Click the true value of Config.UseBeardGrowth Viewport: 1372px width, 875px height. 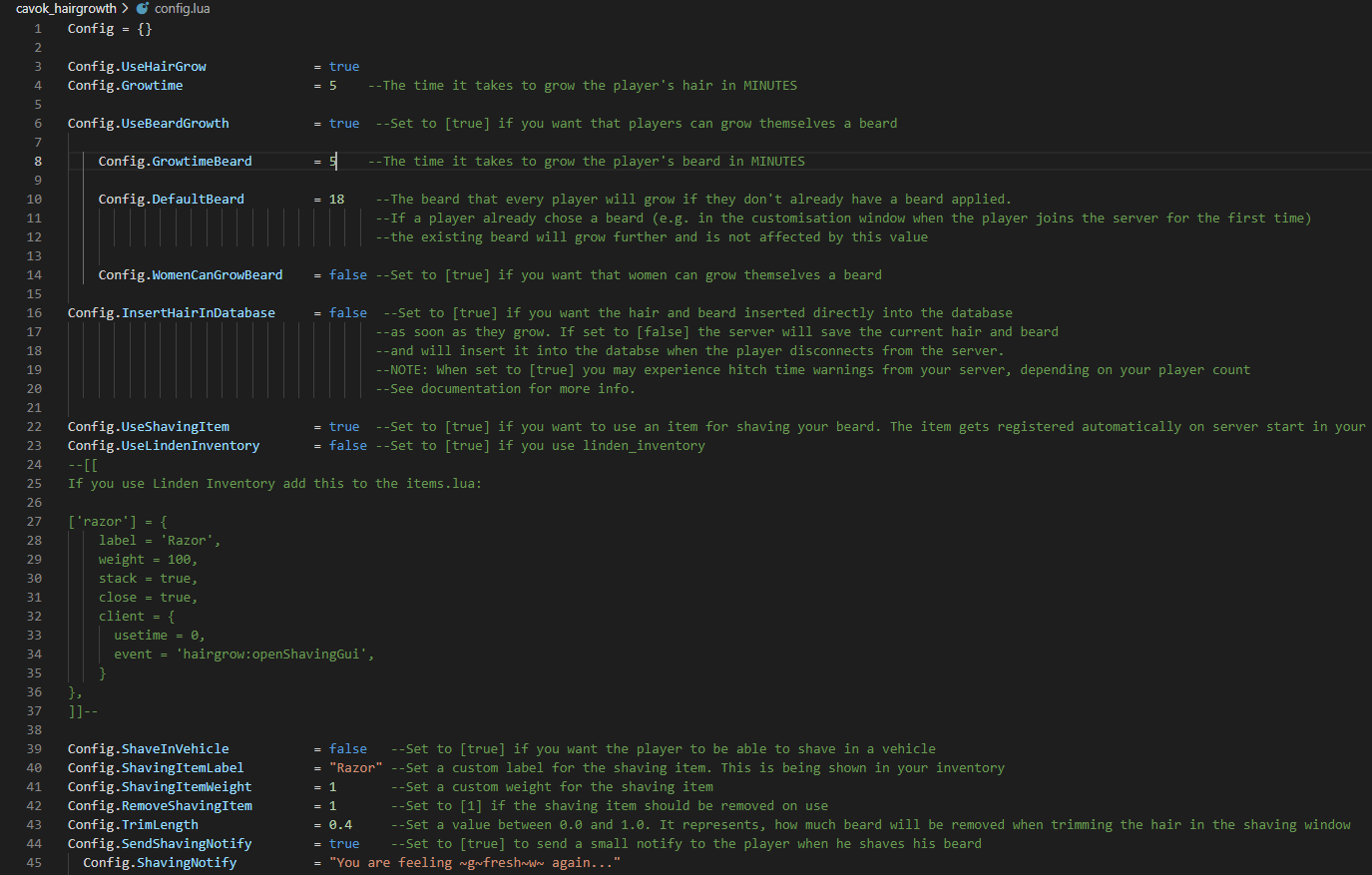point(344,123)
